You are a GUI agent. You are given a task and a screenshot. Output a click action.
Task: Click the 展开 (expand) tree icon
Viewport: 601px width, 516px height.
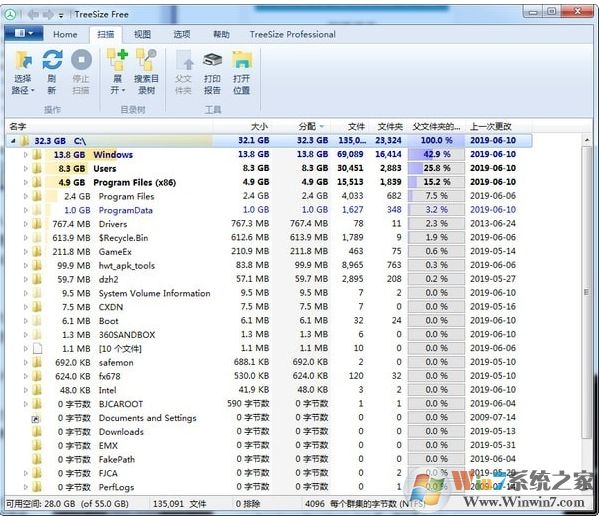pos(117,60)
